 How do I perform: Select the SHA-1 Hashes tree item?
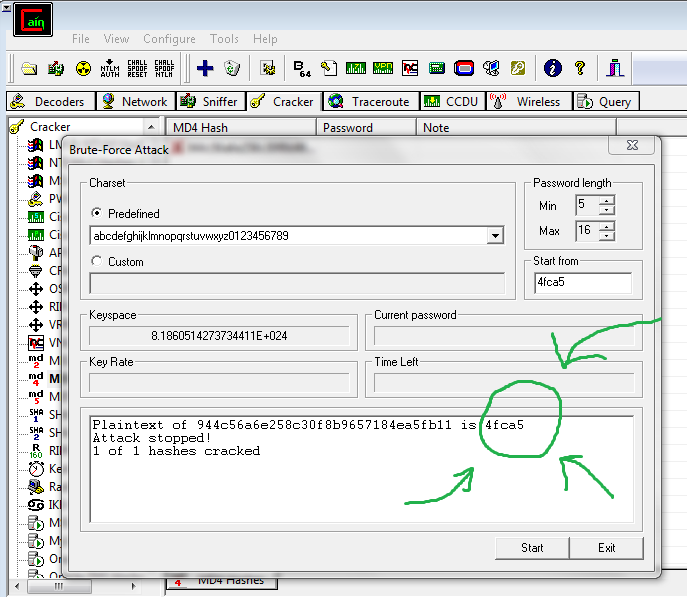(x=44, y=415)
